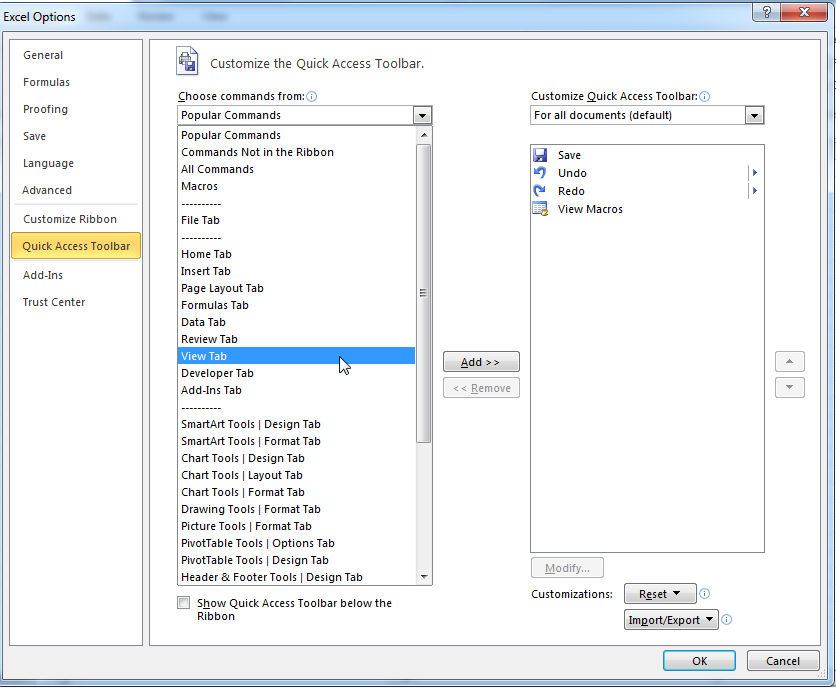Click info icon beside Choose commands from
Image resolution: width=836 pixels, height=688 pixels.
pos(312,97)
